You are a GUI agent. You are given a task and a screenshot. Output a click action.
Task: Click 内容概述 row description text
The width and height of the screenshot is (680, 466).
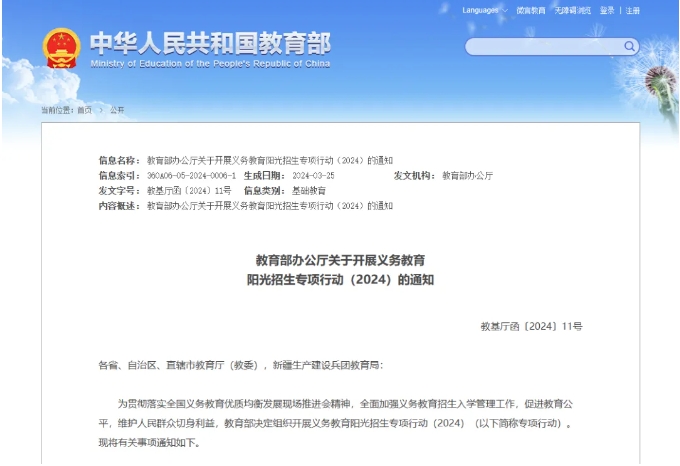click(x=270, y=206)
